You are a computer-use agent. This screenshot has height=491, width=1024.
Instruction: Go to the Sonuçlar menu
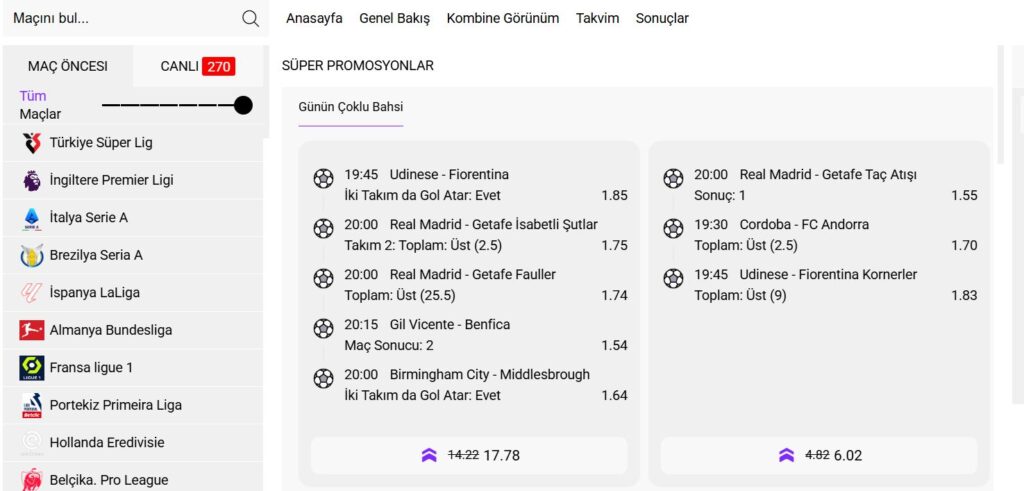662,18
